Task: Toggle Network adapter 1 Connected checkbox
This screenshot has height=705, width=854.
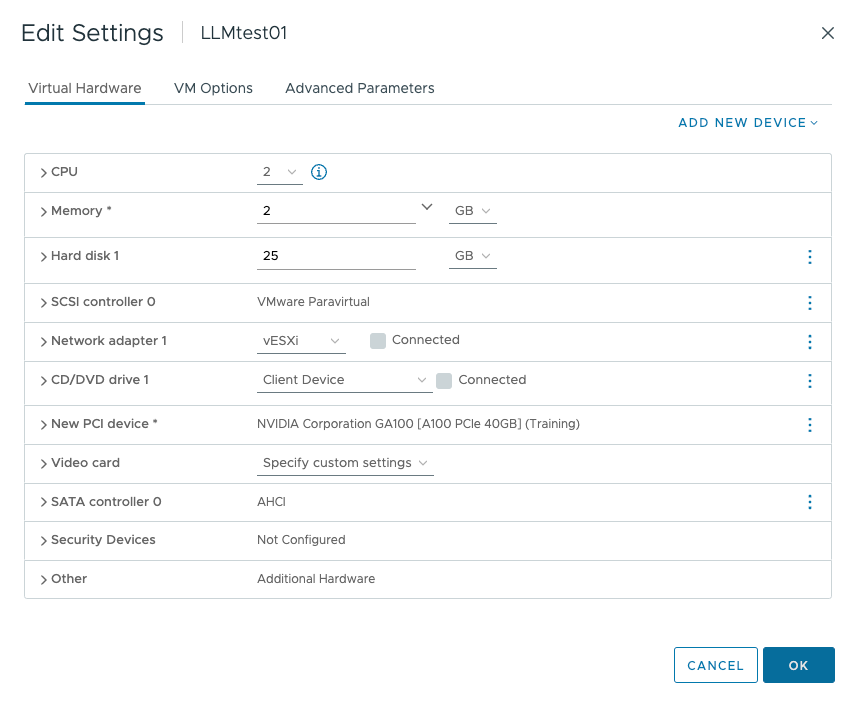Action: 378,341
